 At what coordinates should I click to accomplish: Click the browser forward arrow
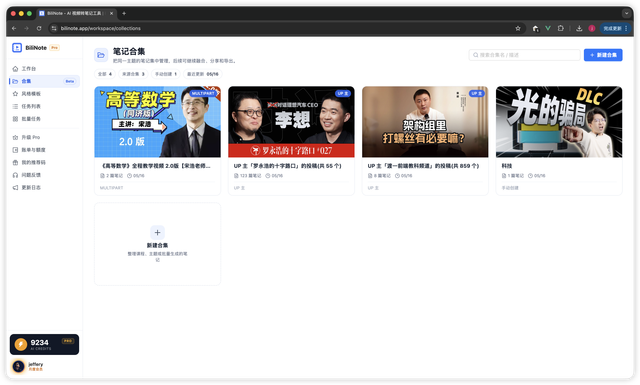point(27,28)
